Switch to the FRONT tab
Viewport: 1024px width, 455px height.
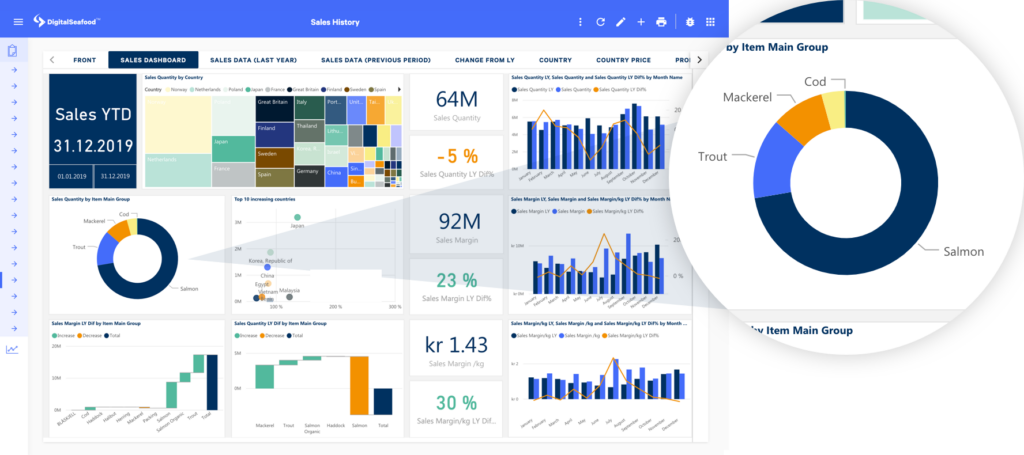tap(84, 60)
